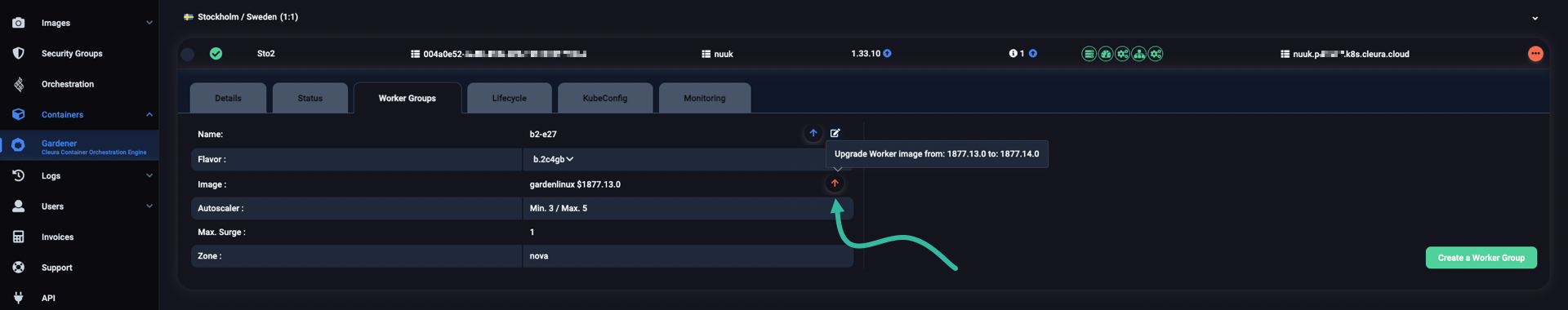
Task: Open the Orchestration sidebar icon
Action: pos(18,84)
